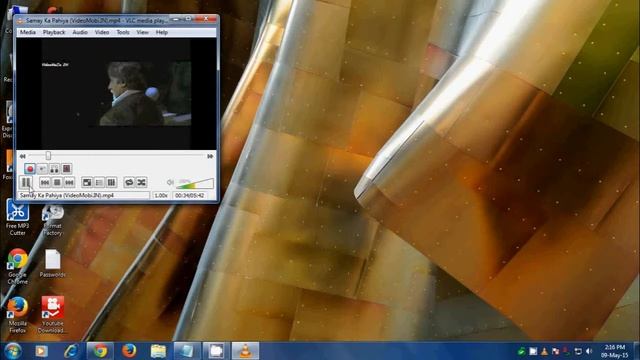Switch to VLC cone taskbar button
The height and width of the screenshot is (360, 640).
245,351
